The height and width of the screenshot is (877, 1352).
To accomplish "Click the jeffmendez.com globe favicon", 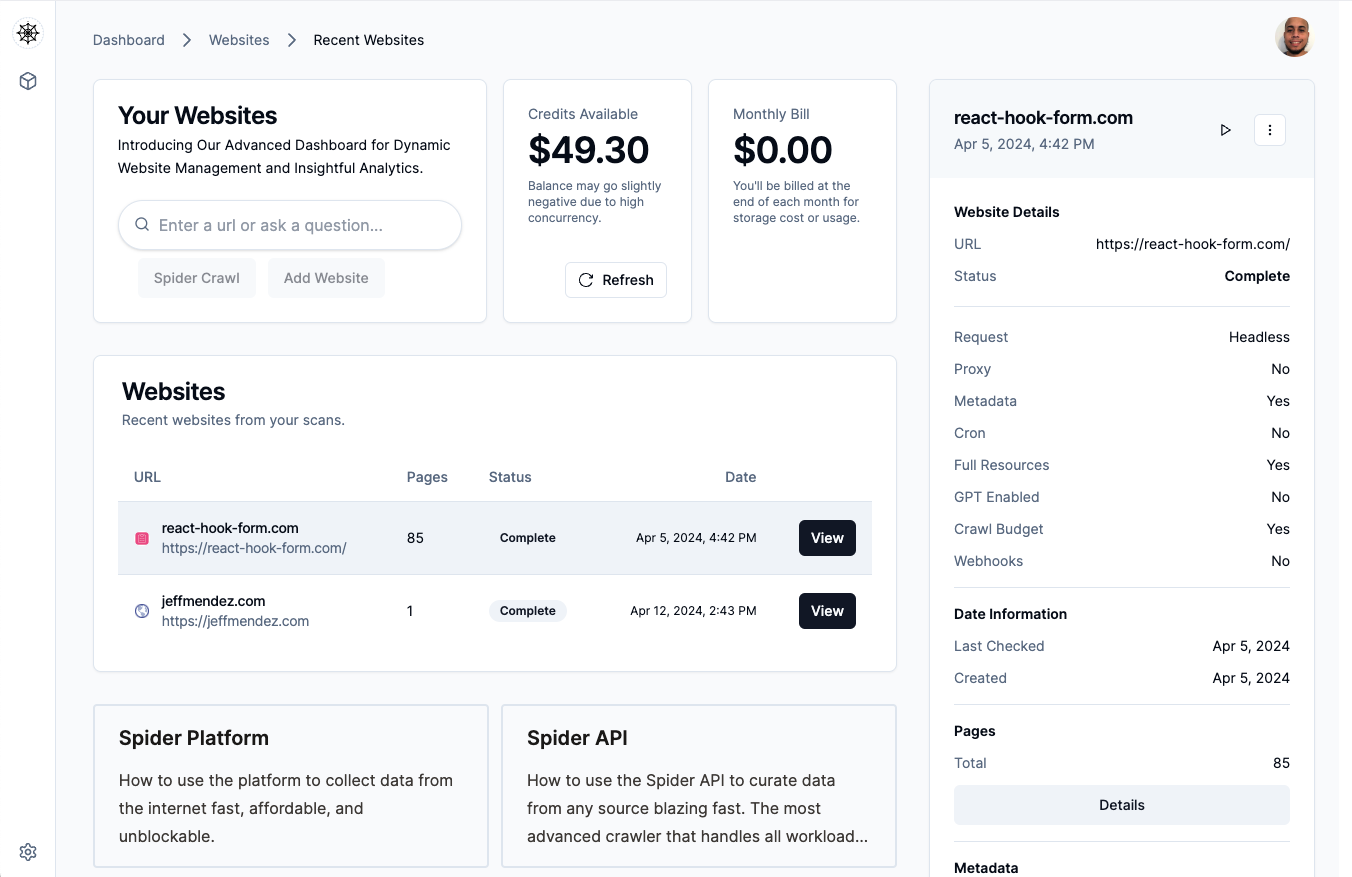I will pyautogui.click(x=142, y=611).
